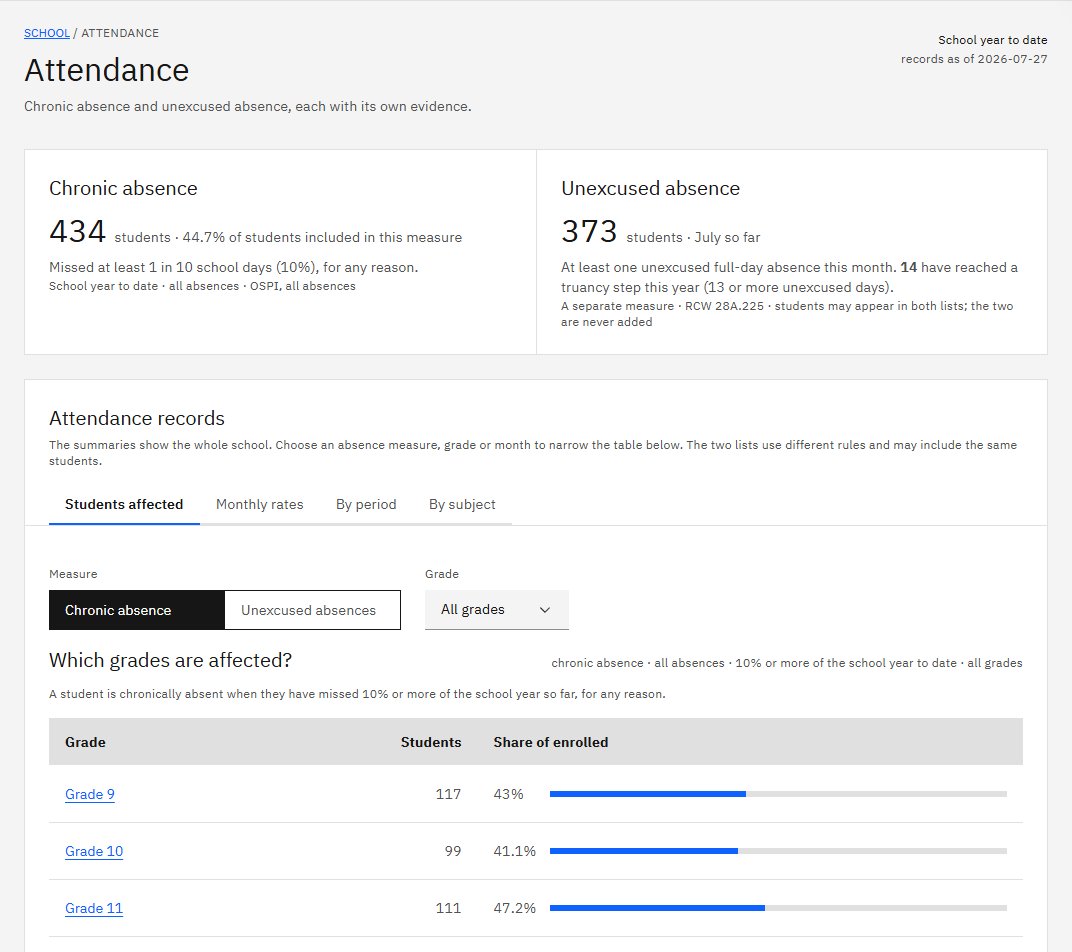Click the Attendance page title
The width and height of the screenshot is (1072, 952).
[x=107, y=70]
